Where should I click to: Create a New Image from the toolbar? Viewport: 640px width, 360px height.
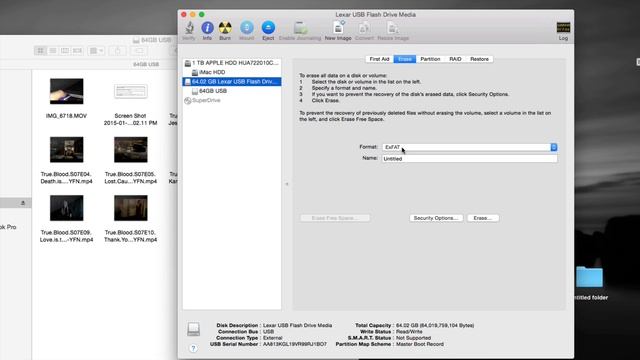click(x=338, y=28)
